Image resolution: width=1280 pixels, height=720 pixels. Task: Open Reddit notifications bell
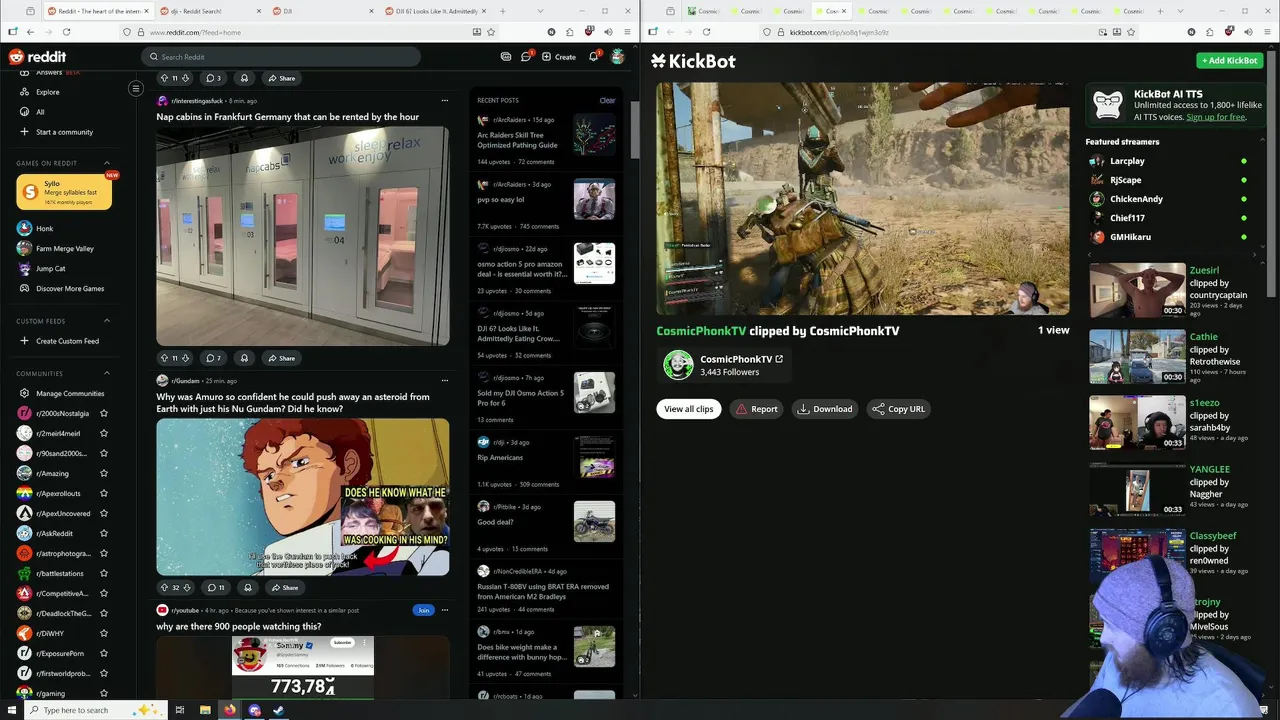point(593,57)
